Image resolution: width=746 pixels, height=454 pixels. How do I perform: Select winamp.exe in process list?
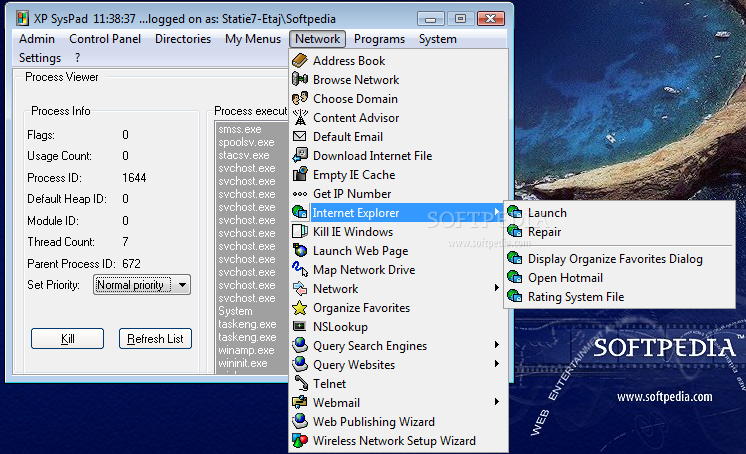click(x=246, y=350)
